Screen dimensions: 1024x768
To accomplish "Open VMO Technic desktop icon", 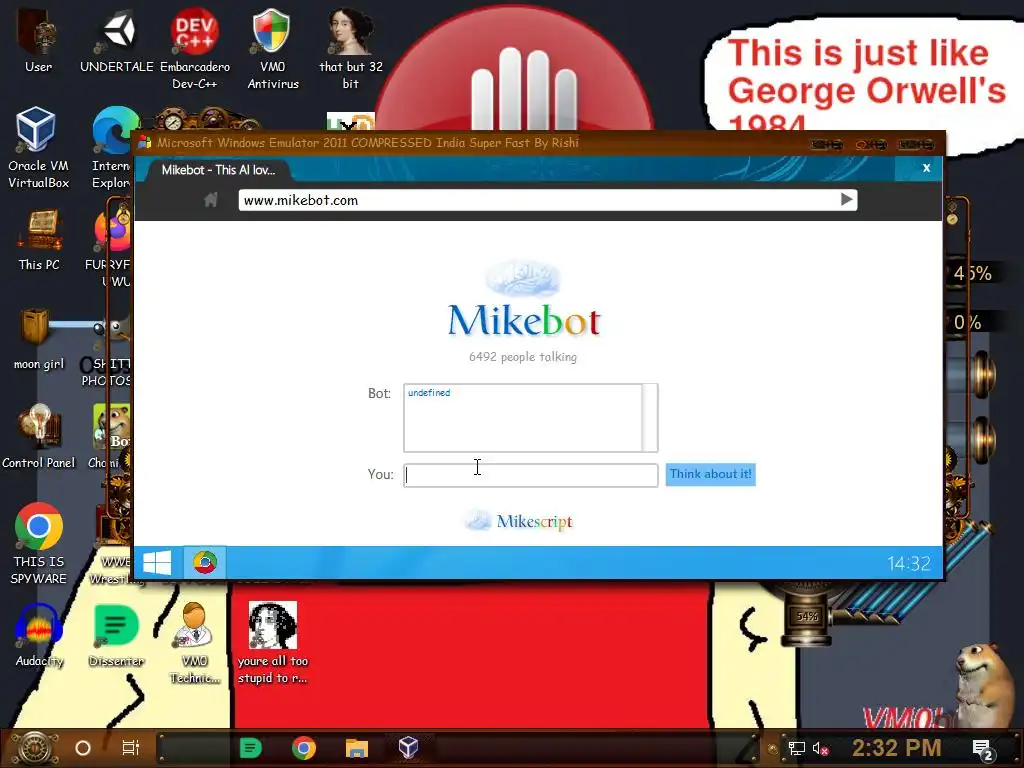I will coord(195,643).
